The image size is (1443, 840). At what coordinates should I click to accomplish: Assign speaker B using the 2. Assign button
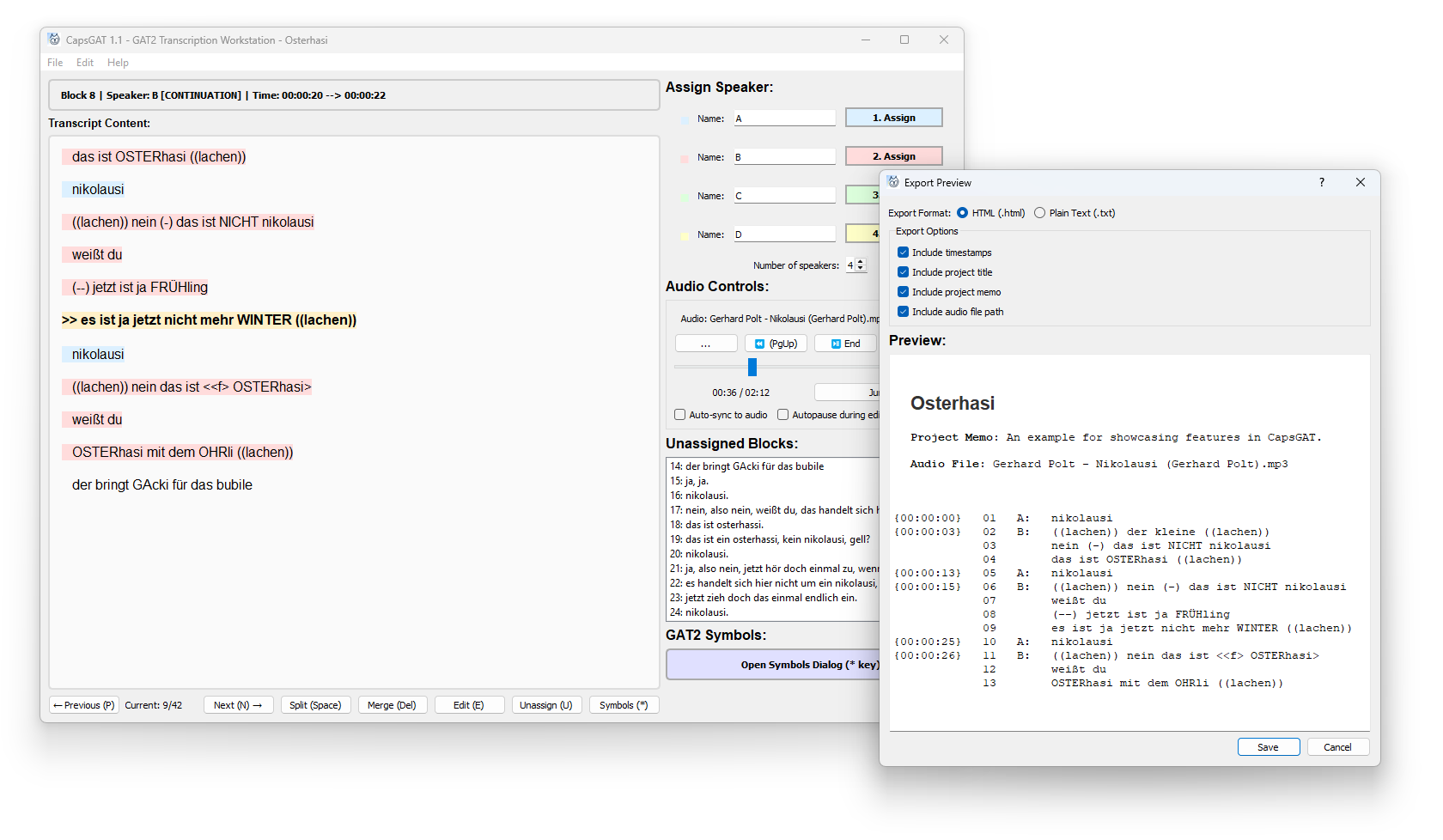coord(893,156)
